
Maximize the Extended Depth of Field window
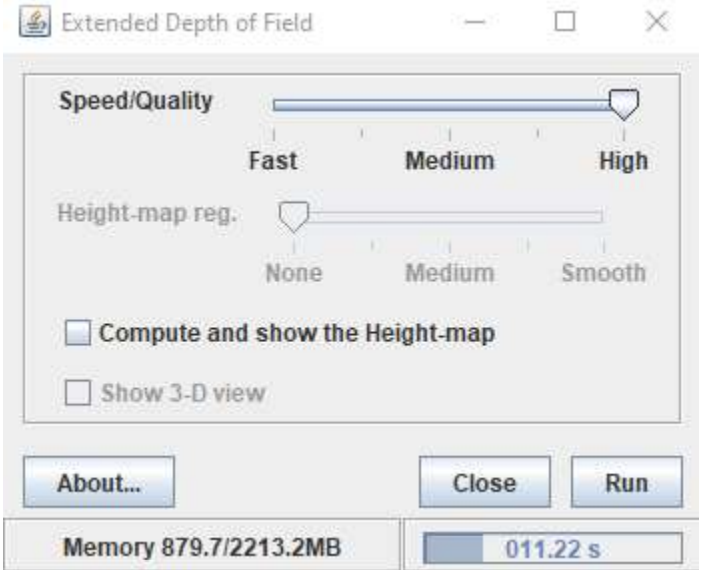tap(567, 22)
